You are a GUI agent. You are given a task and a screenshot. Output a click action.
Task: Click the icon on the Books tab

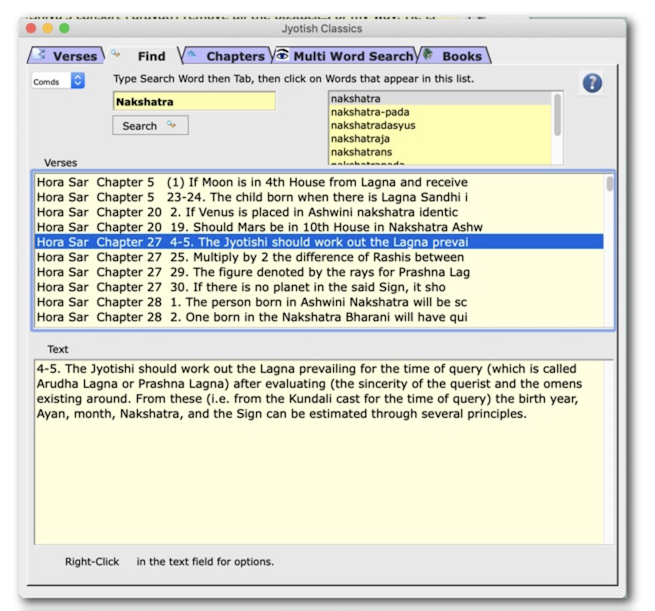coord(427,55)
